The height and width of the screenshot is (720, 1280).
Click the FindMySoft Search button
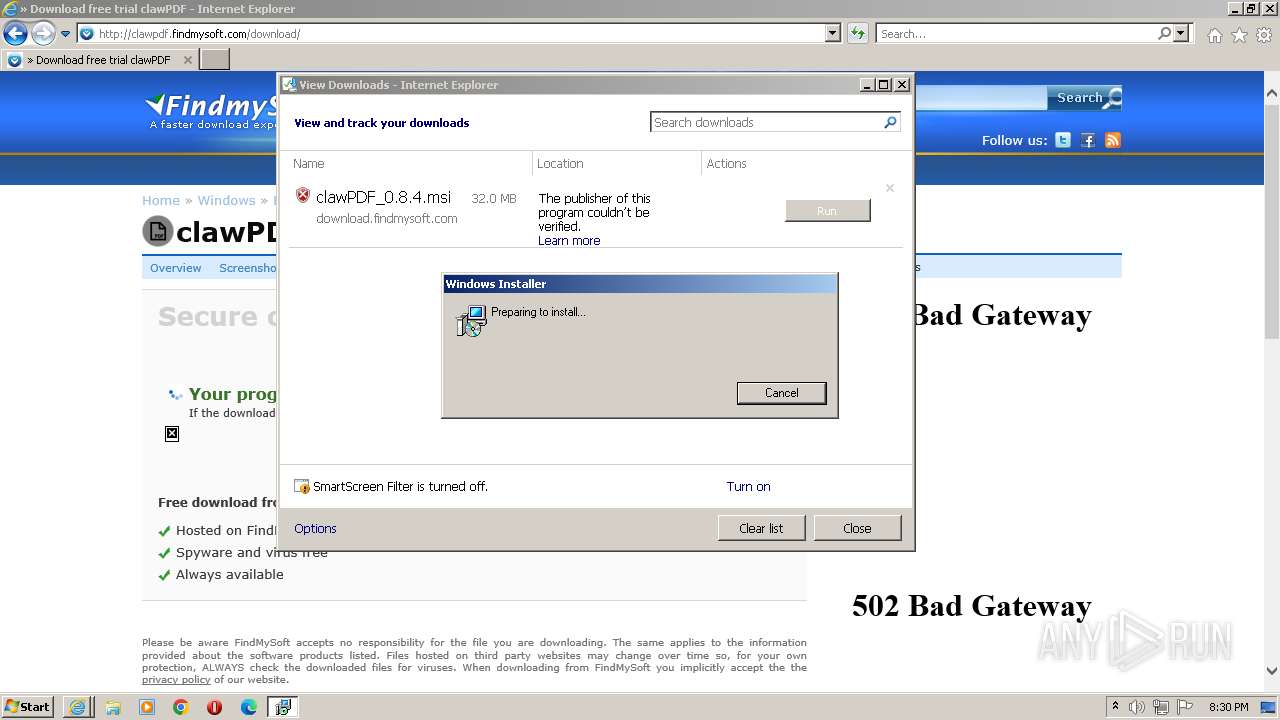[x=1084, y=98]
